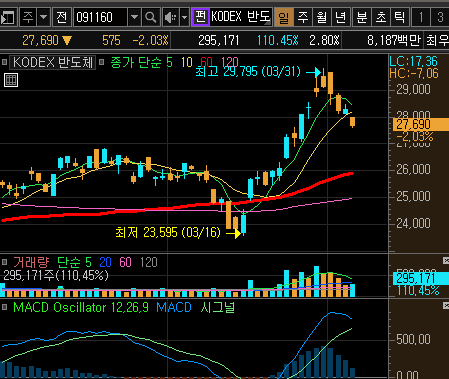Click the 25,000 price axis label
Image resolution: width=449 pixels, height=379 pixels.
pyautogui.click(x=413, y=196)
